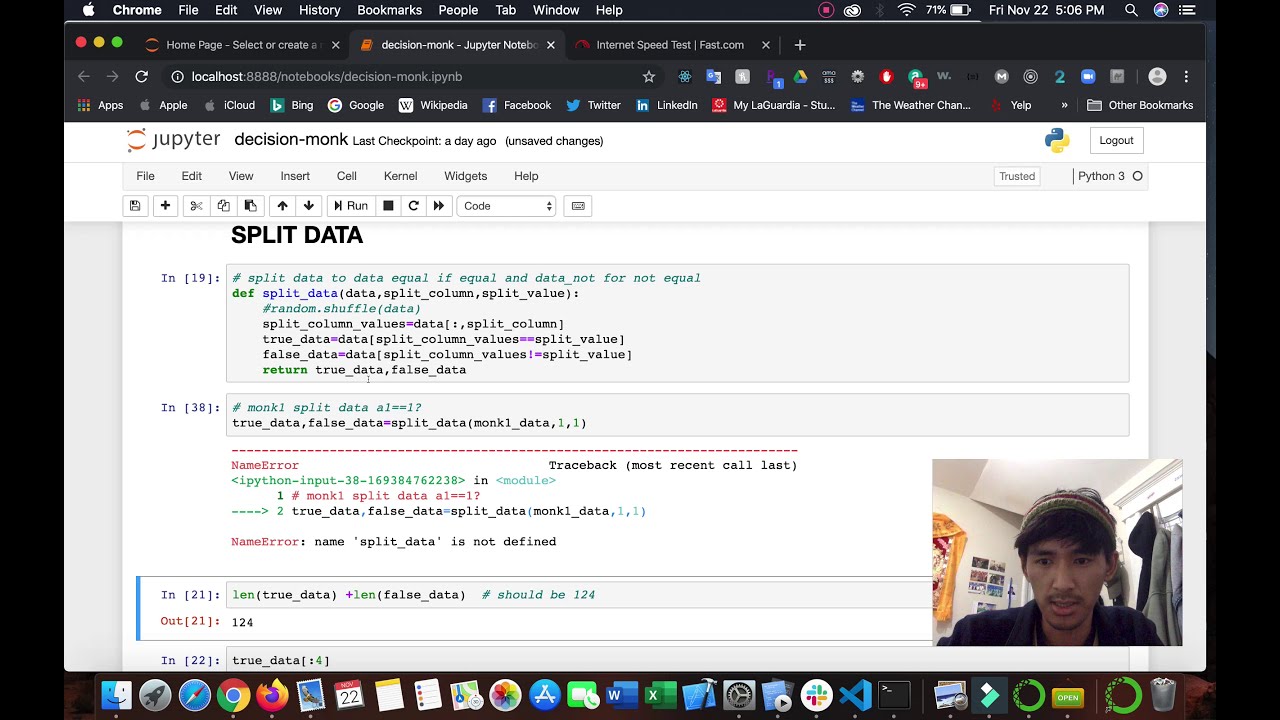Select the len(true_data) cell In [21]
This screenshot has height=720, width=1280.
pos(579,594)
